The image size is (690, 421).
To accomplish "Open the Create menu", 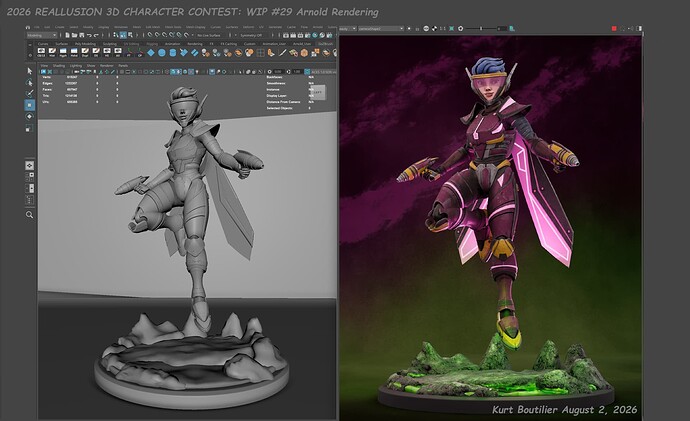I will point(59,27).
